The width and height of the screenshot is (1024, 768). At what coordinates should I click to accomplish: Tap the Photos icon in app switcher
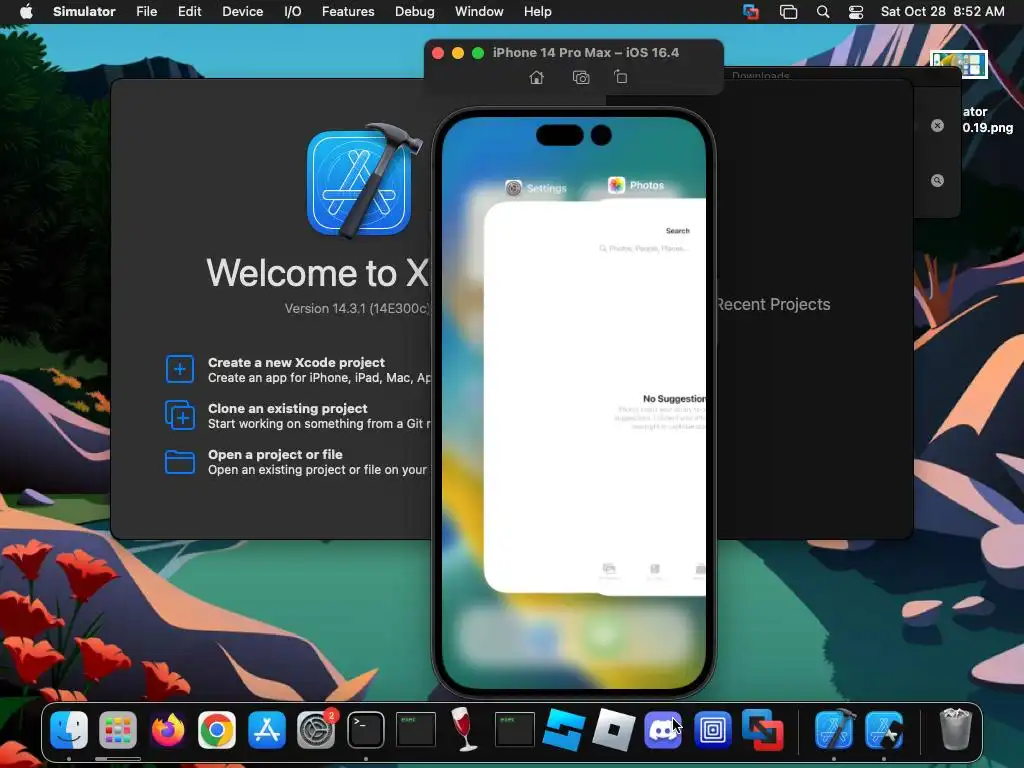tap(616, 185)
